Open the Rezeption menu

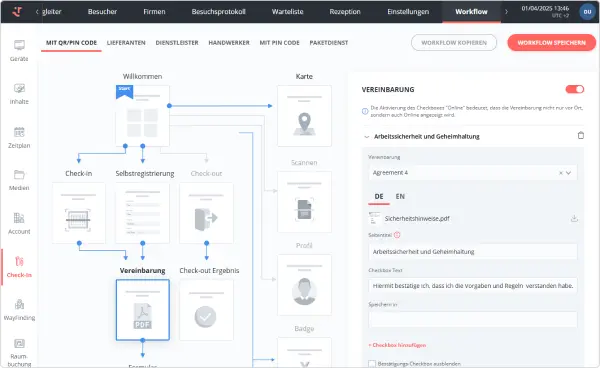pyautogui.click(x=345, y=12)
